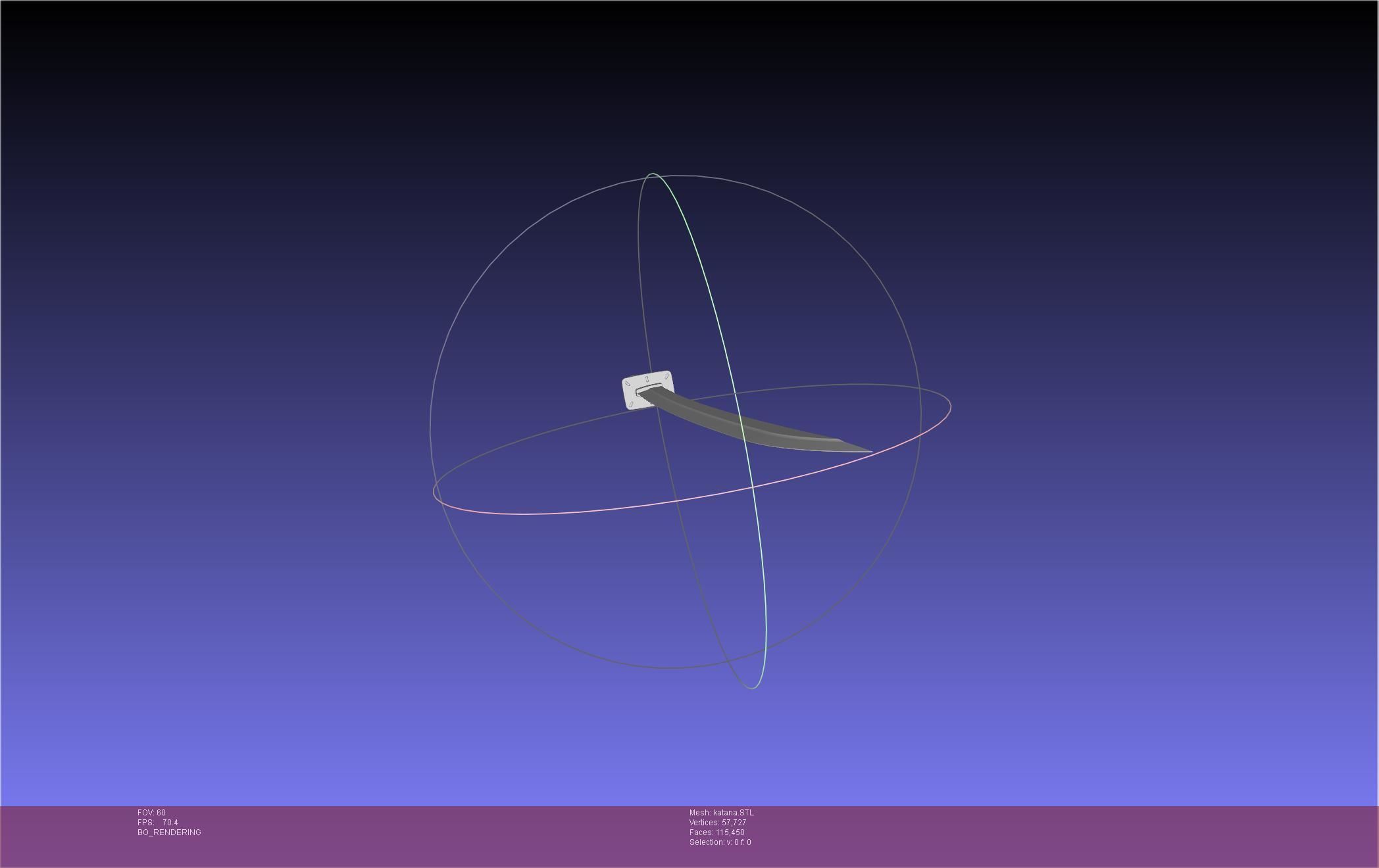This screenshot has width=1379, height=868.
Task: Click the FOV: 60 readout
Action: [x=151, y=813]
